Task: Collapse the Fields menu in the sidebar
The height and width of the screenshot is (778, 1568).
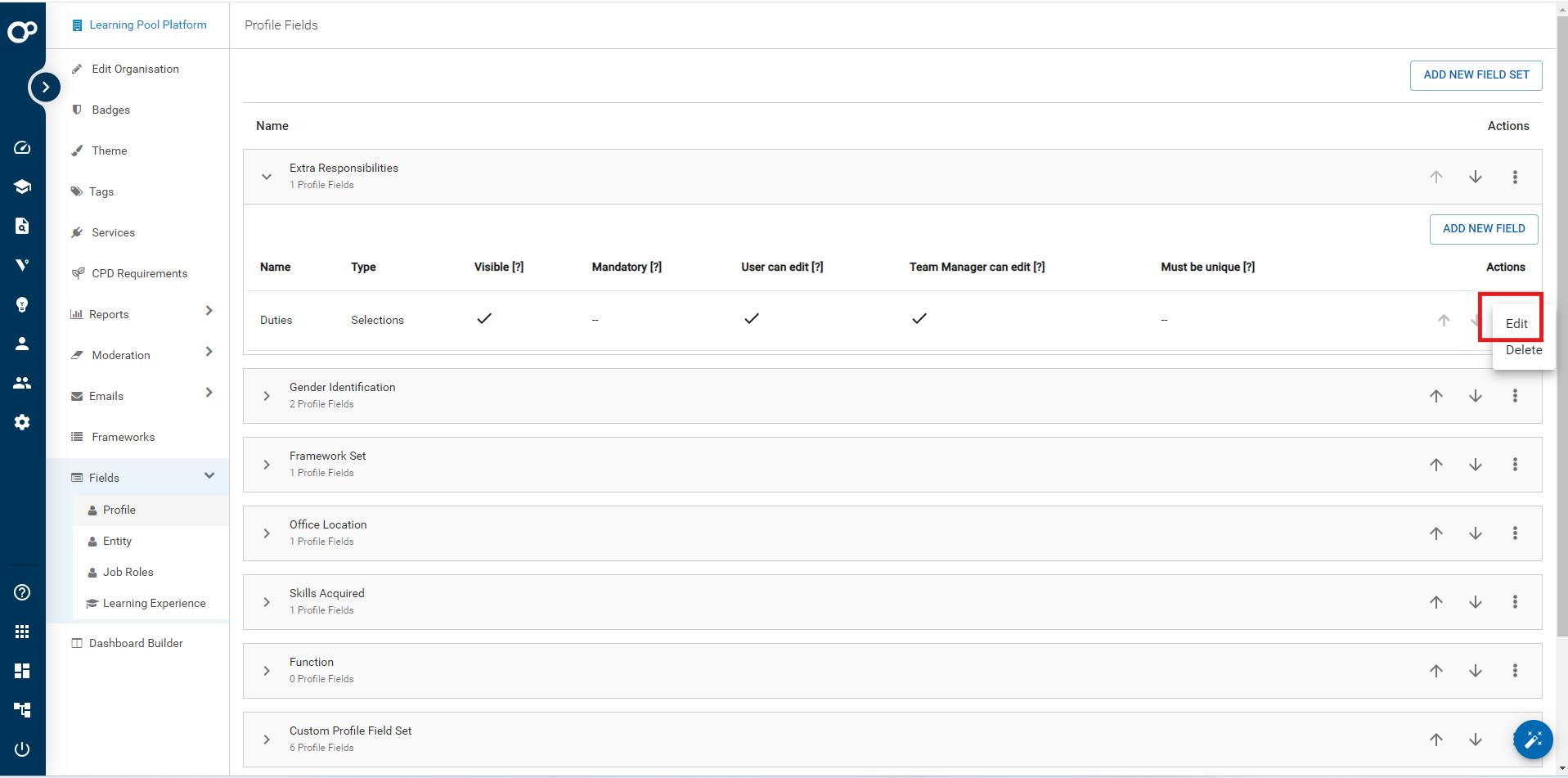Action: coord(209,476)
